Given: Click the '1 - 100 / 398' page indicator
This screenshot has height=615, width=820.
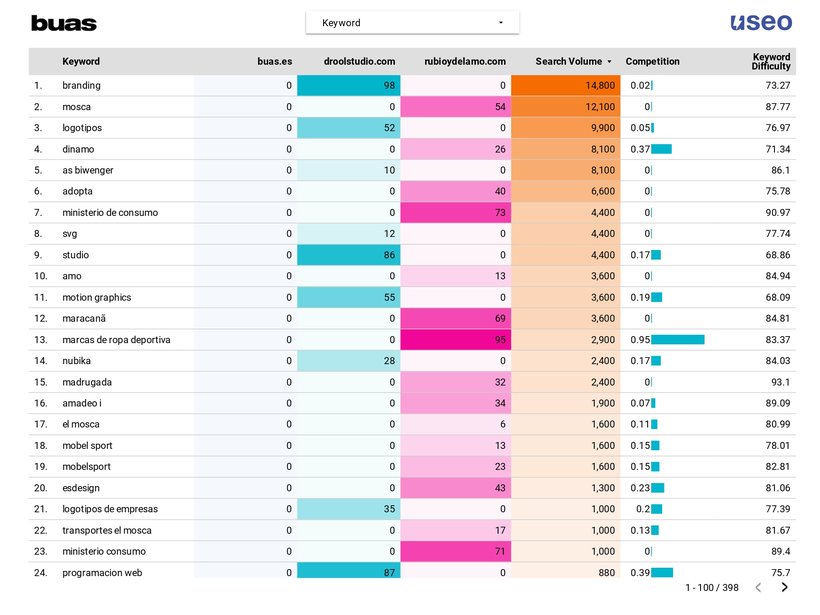Looking at the screenshot, I should [x=712, y=587].
